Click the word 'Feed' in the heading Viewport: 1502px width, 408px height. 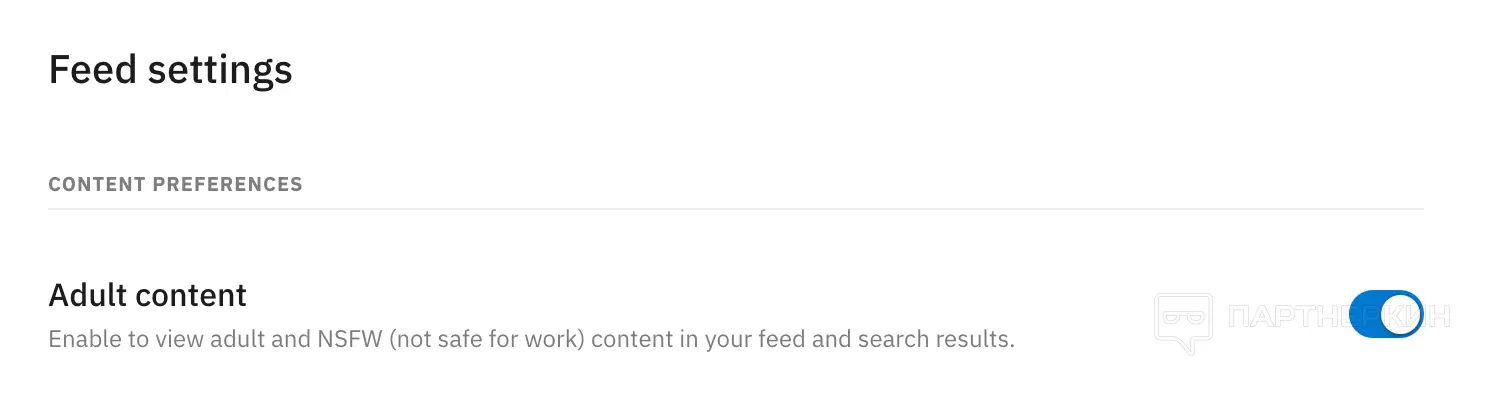91,70
